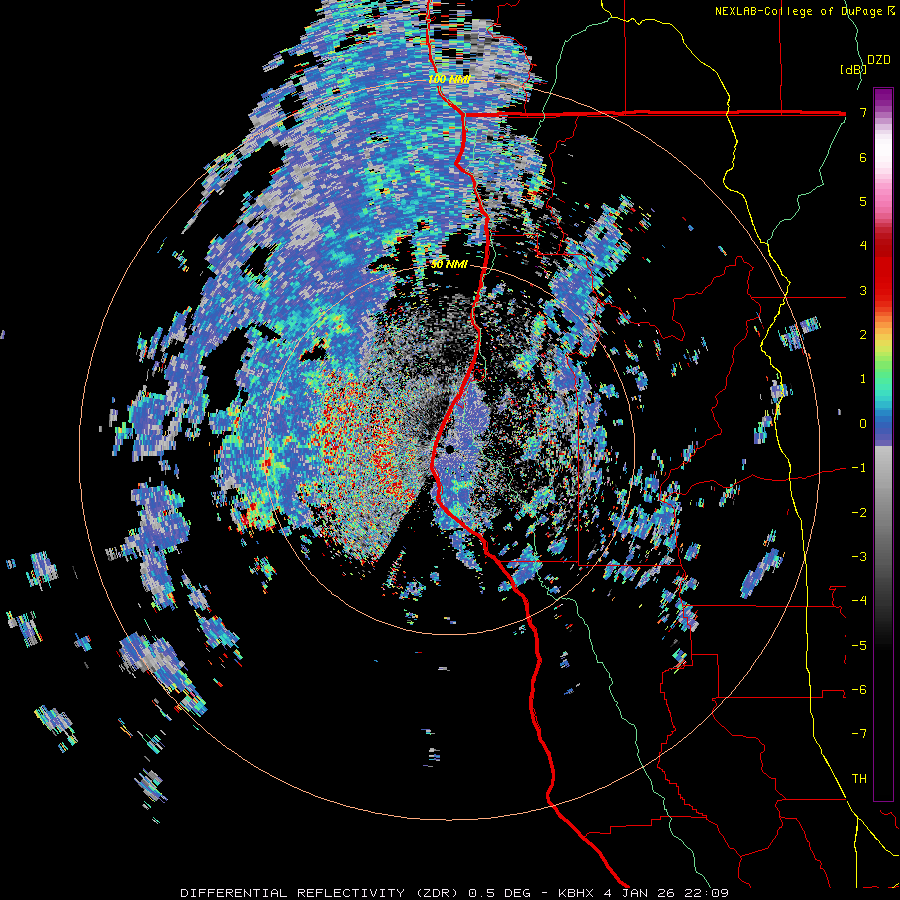Click the DZD product label
This screenshot has width=900, height=900.
pyautogui.click(x=879, y=60)
